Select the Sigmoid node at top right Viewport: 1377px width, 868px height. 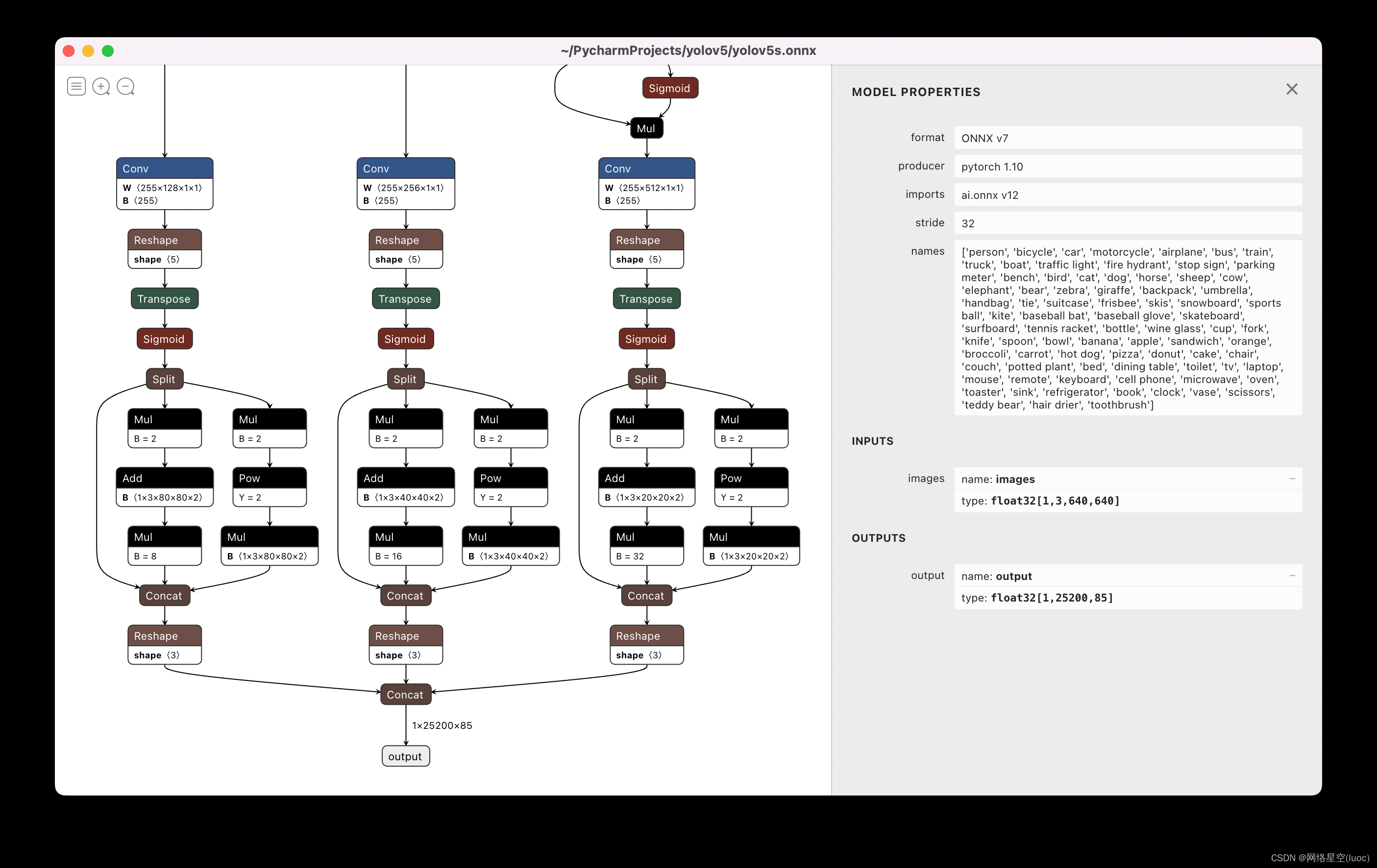pyautogui.click(x=669, y=88)
